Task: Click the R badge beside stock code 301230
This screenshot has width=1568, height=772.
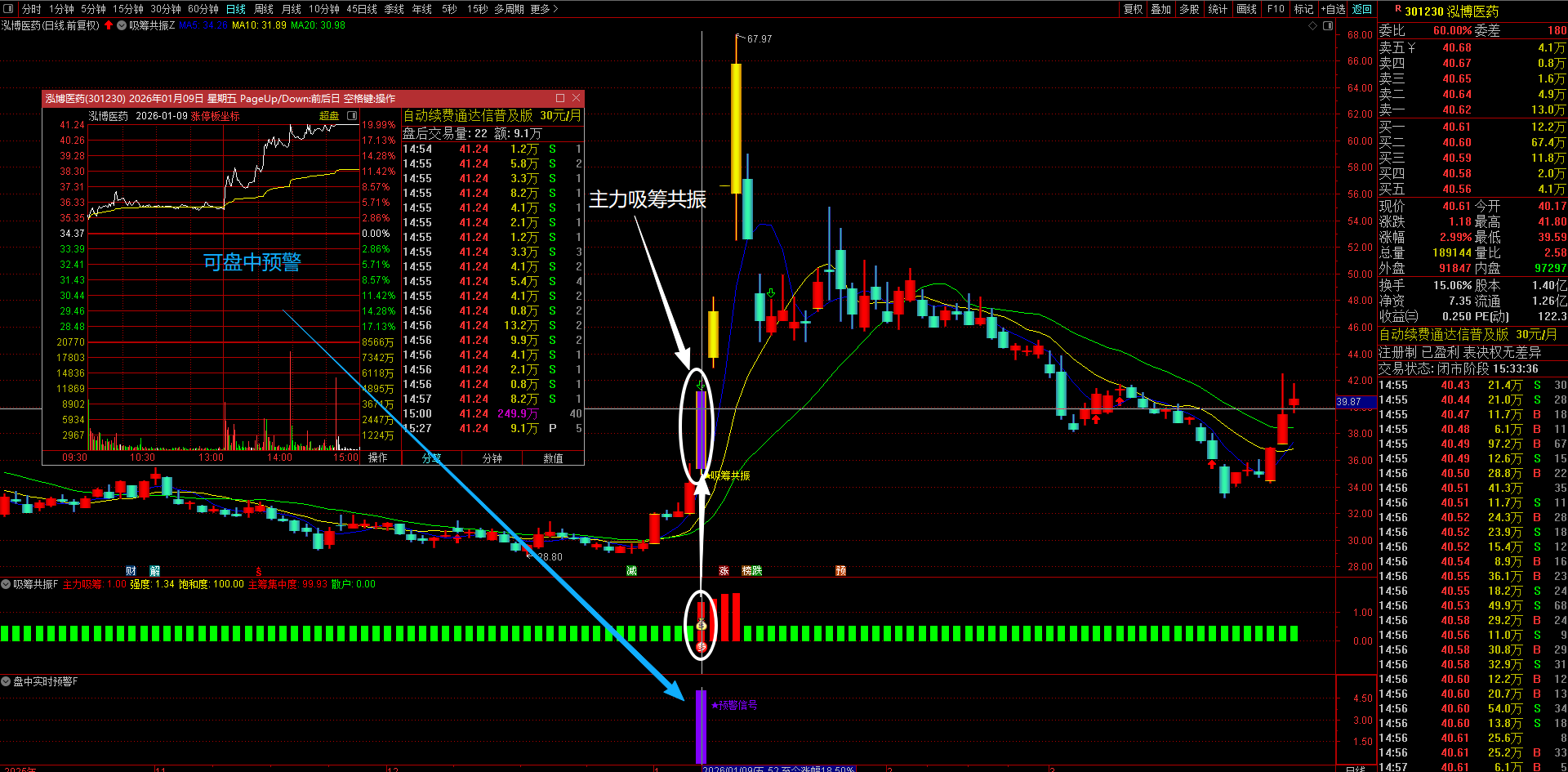Action: (1397, 9)
